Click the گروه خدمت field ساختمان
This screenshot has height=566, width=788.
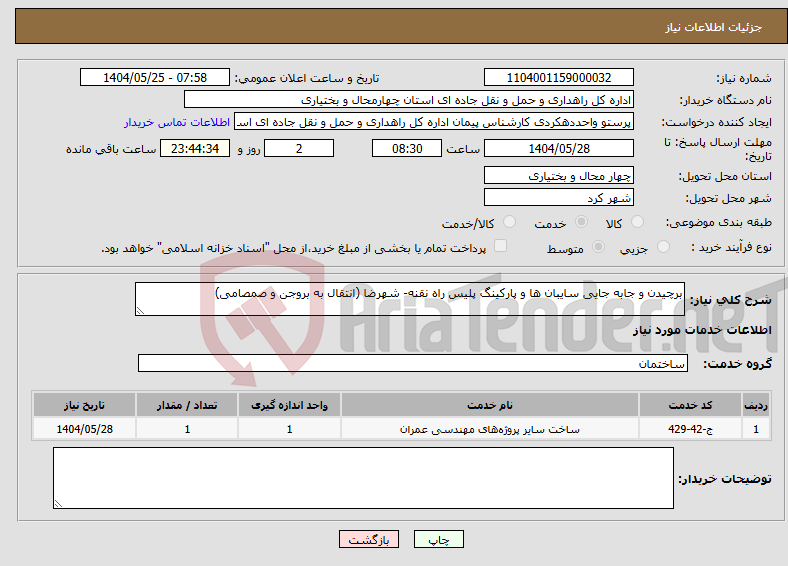pyautogui.click(x=413, y=363)
